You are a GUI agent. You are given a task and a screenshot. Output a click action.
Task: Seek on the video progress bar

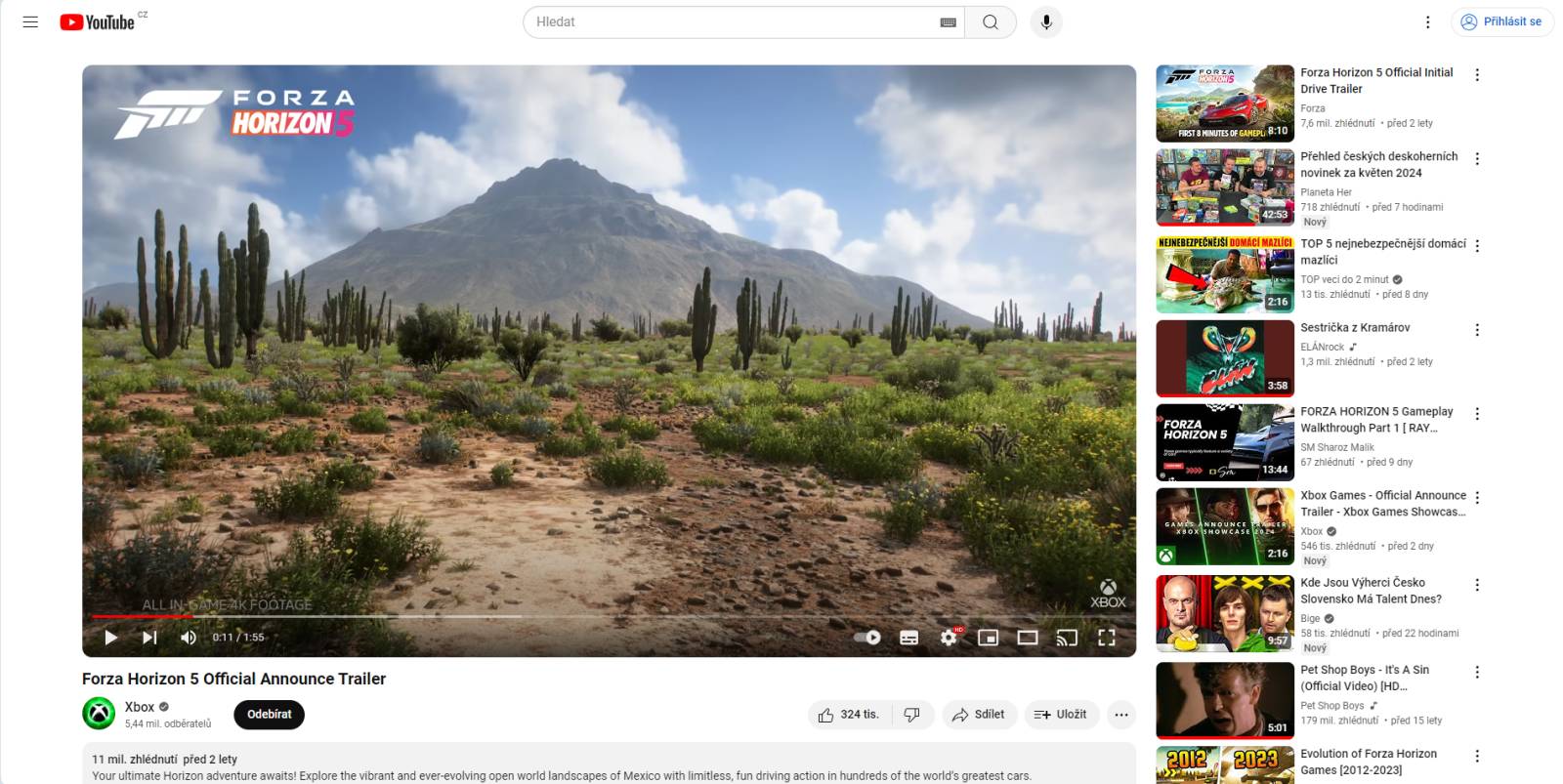click(609, 616)
